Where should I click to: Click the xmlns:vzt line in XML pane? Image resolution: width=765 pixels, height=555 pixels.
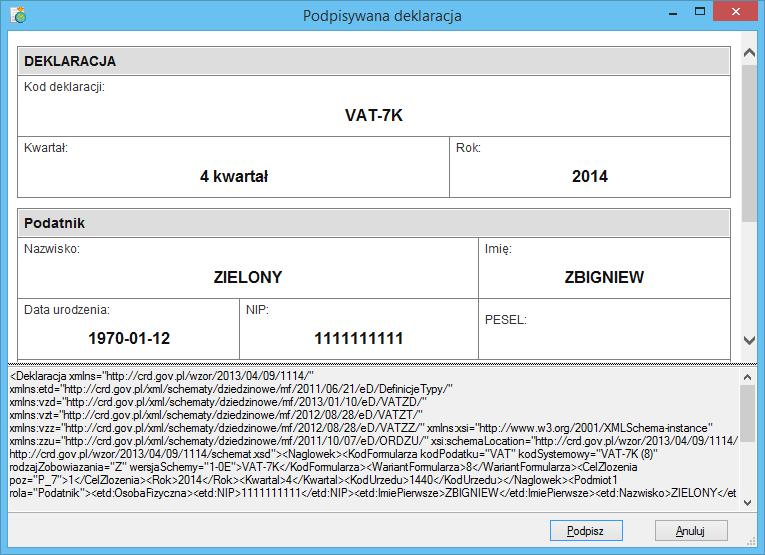pos(216,415)
